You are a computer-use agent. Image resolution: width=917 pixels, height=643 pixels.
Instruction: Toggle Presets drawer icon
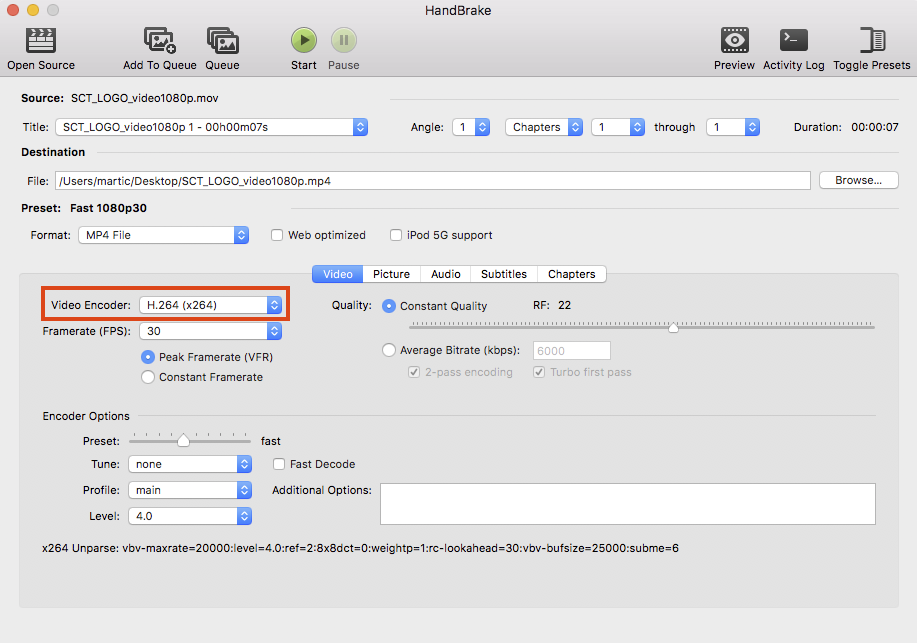click(871, 40)
